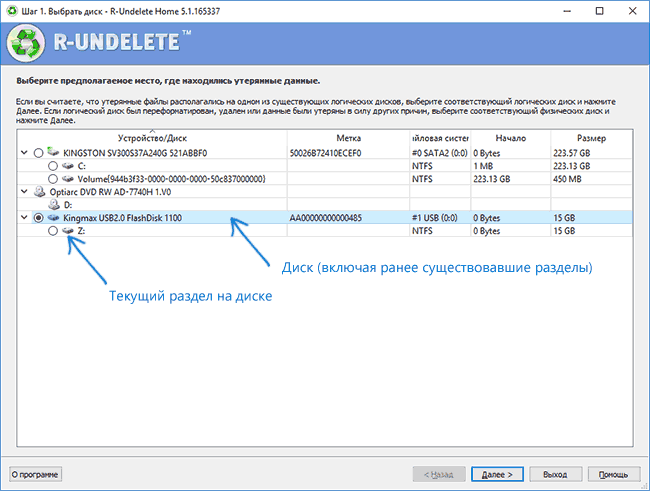650x491 pixels.
Task: Open the Помощь help button
Action: click(x=614, y=474)
